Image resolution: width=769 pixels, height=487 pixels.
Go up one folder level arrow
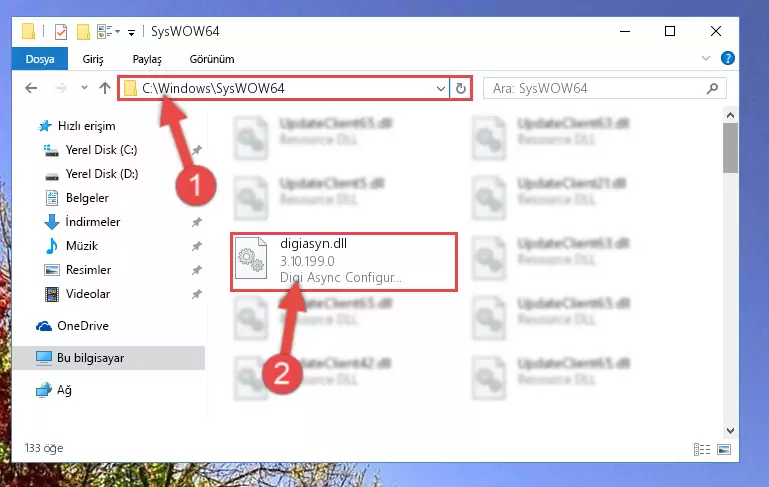pos(104,88)
